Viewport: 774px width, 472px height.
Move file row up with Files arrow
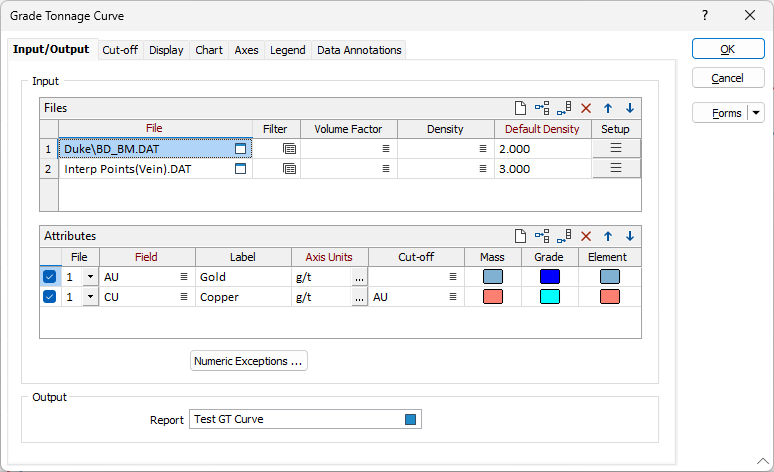point(608,108)
